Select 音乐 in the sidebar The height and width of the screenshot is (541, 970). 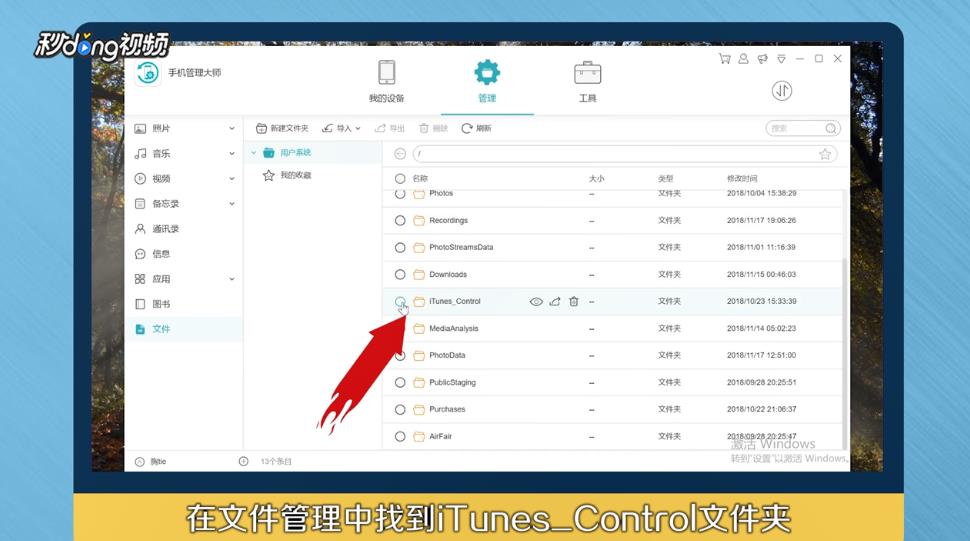click(x=160, y=153)
